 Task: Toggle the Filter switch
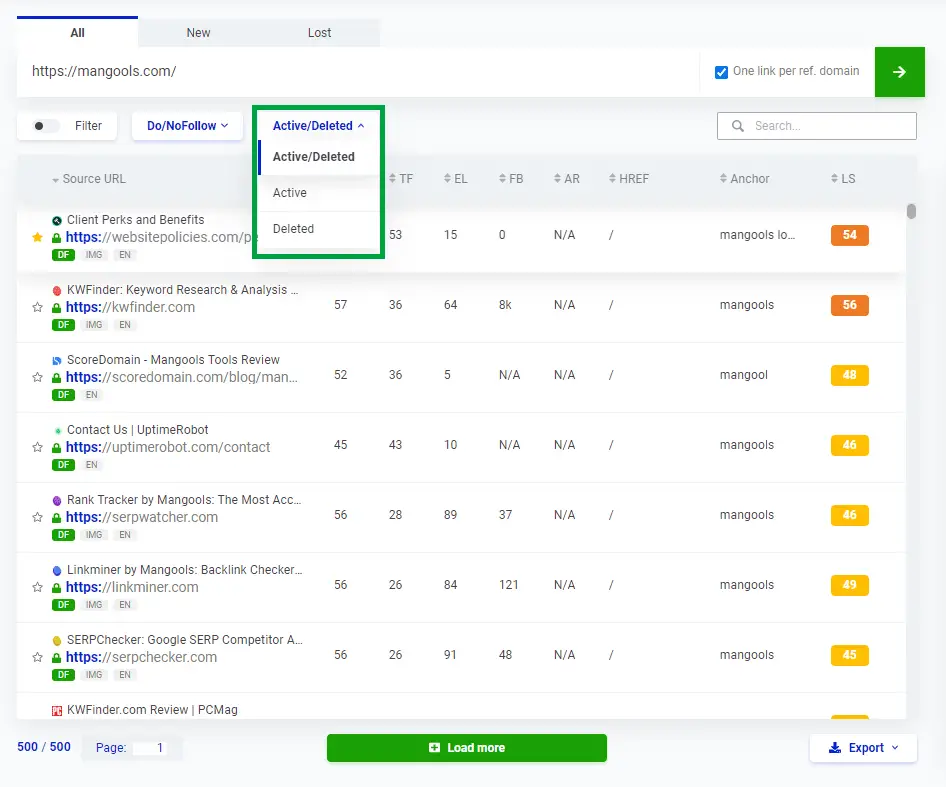click(45, 126)
